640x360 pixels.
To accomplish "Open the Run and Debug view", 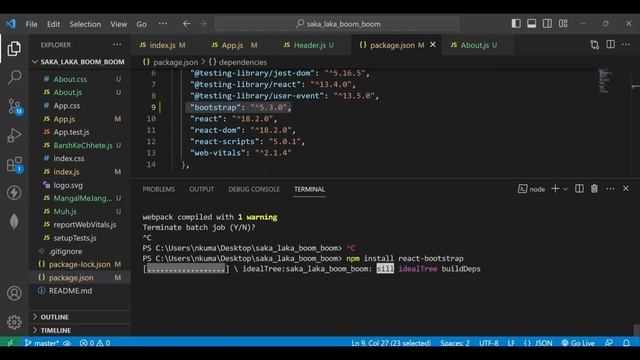I will coord(14,135).
